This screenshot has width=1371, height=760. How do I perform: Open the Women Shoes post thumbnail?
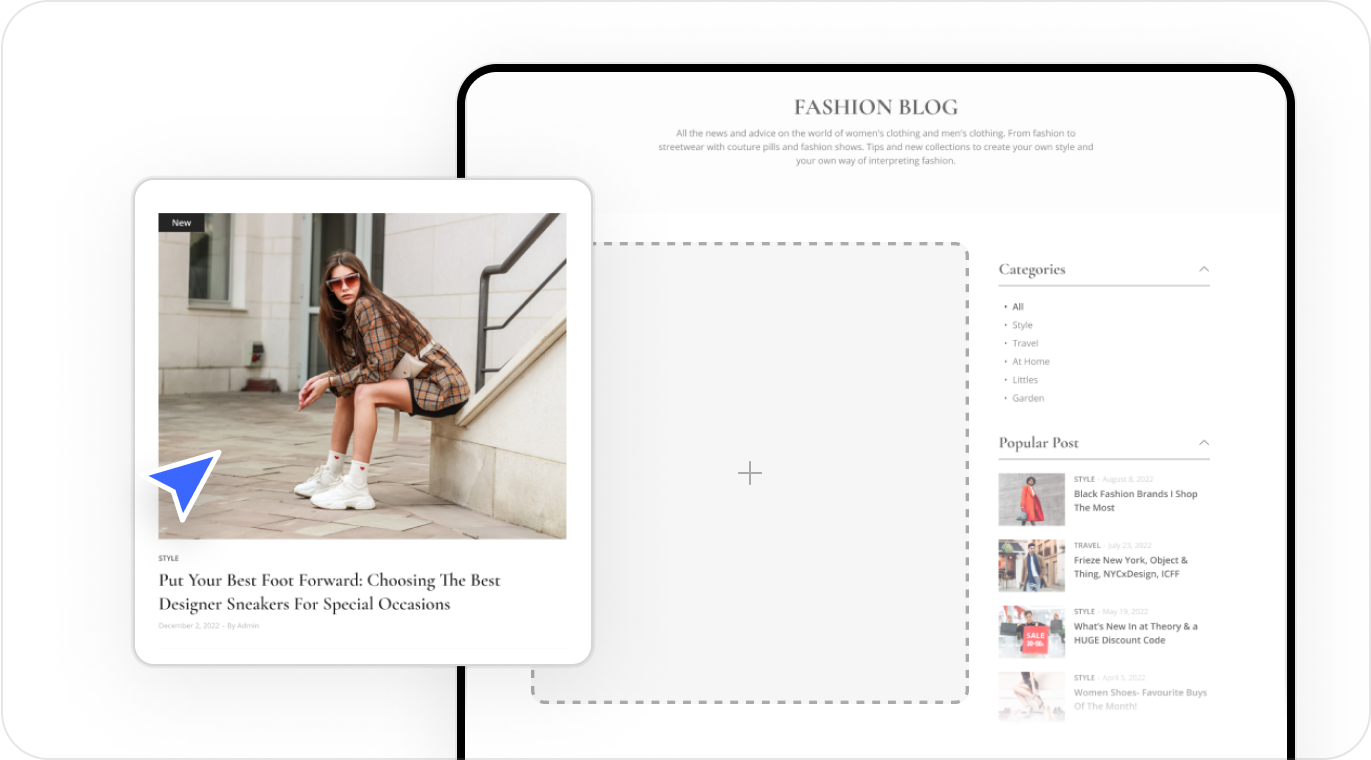click(x=1031, y=696)
